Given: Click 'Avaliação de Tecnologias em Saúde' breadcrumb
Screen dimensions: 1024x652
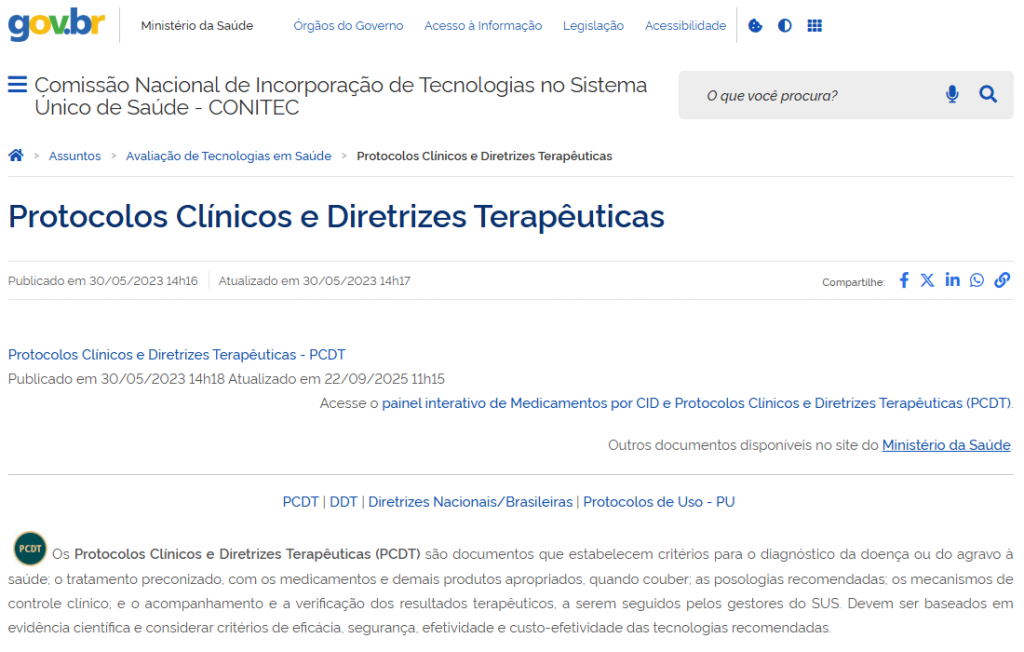Looking at the screenshot, I should coord(228,156).
